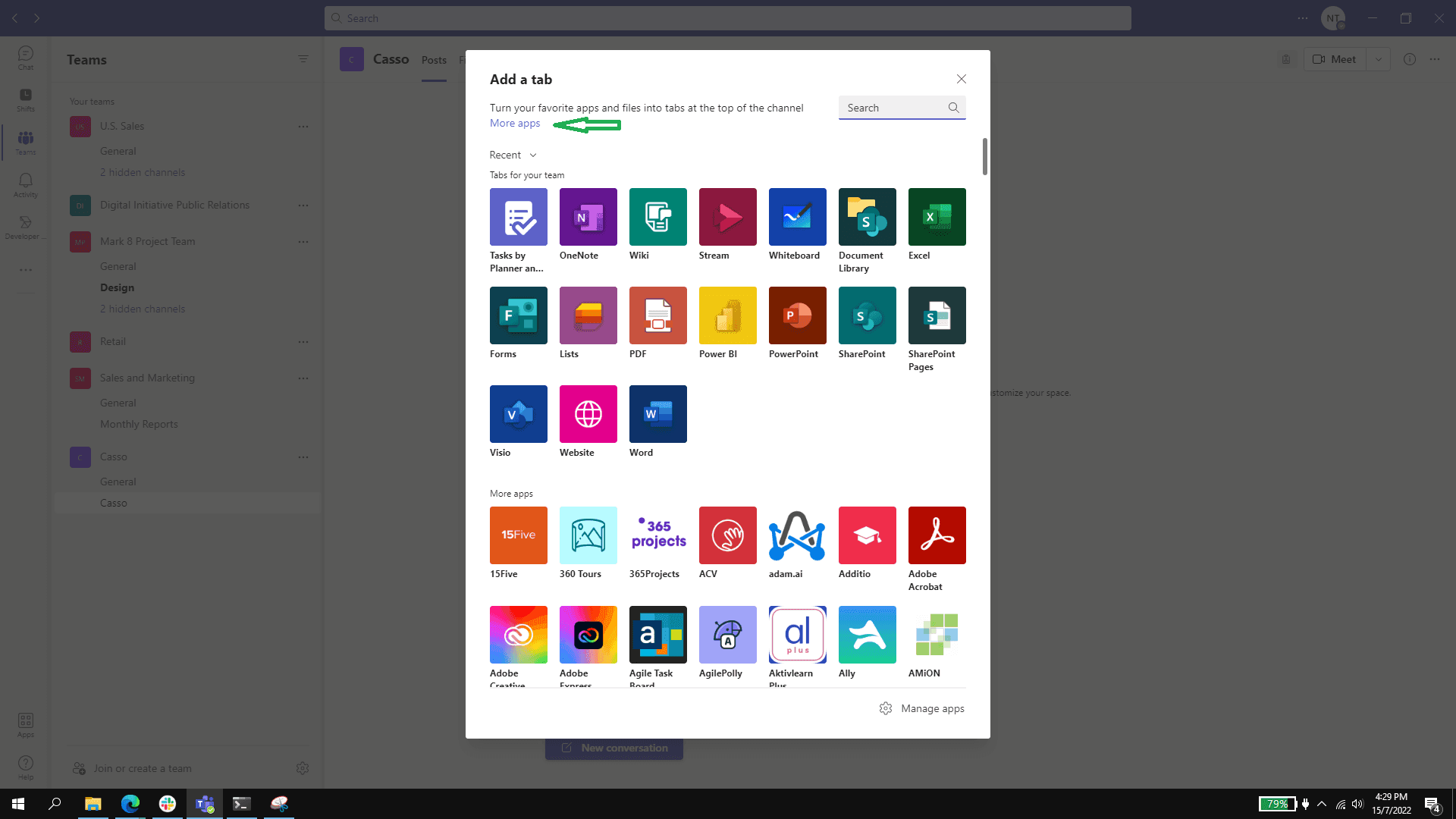Choose the Lists app

point(588,315)
